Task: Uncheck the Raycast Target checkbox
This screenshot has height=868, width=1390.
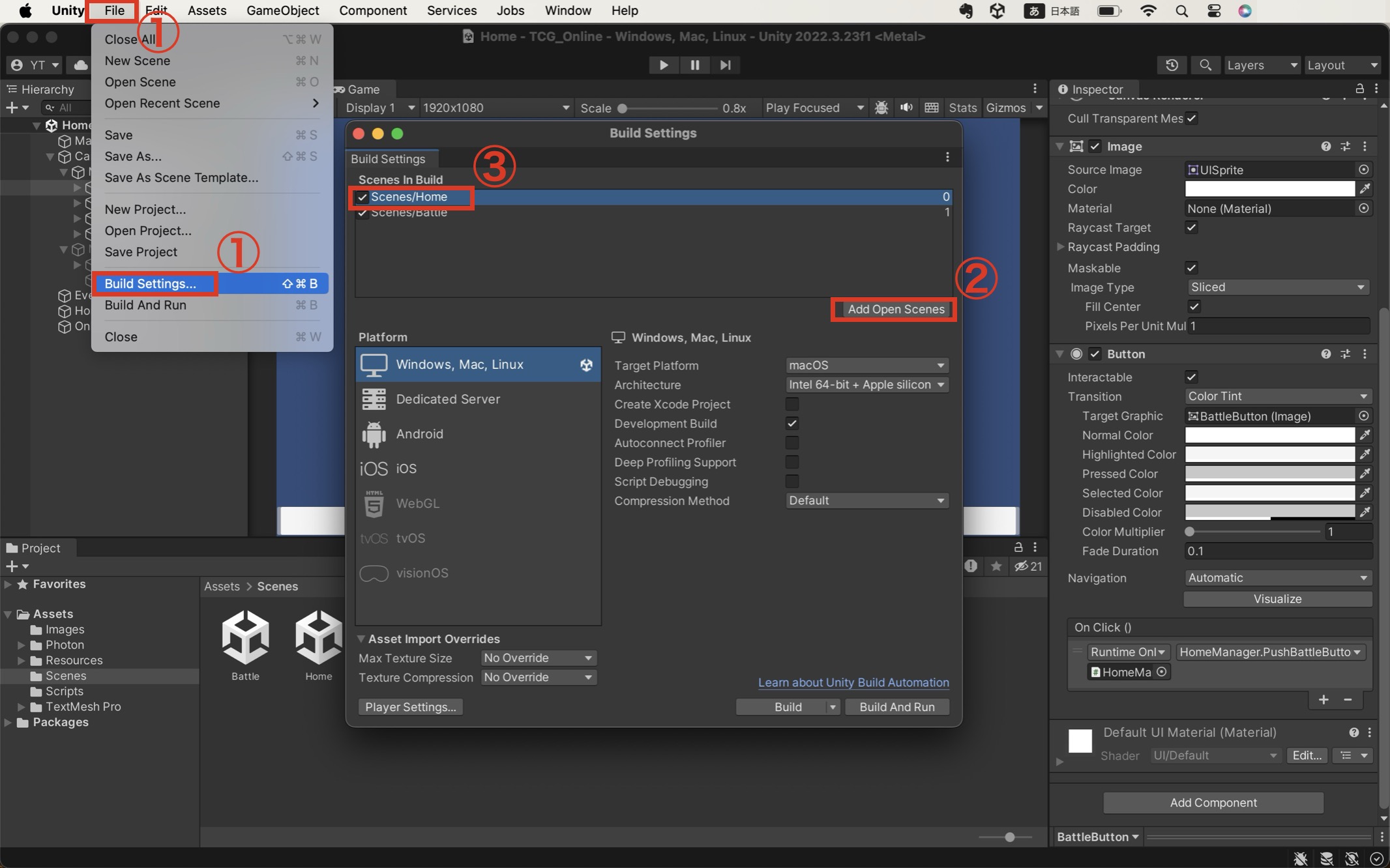Action: tap(1191, 227)
